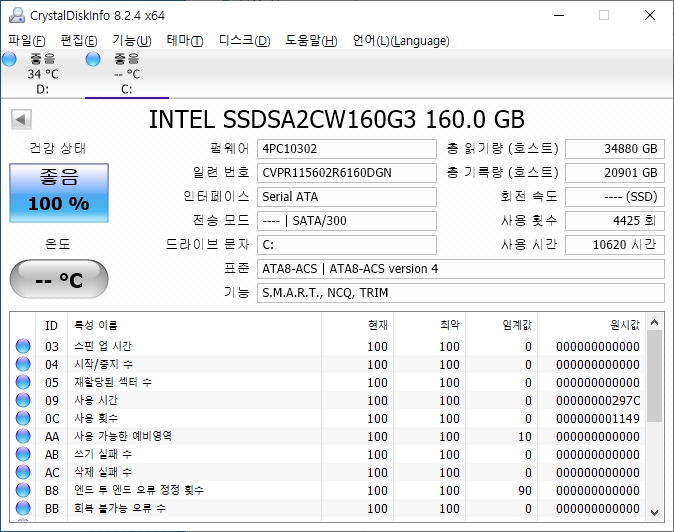This screenshot has width=674, height=532.
Task: Select the 사용 가능한 예비영역 attribute row
Action: click(x=328, y=437)
